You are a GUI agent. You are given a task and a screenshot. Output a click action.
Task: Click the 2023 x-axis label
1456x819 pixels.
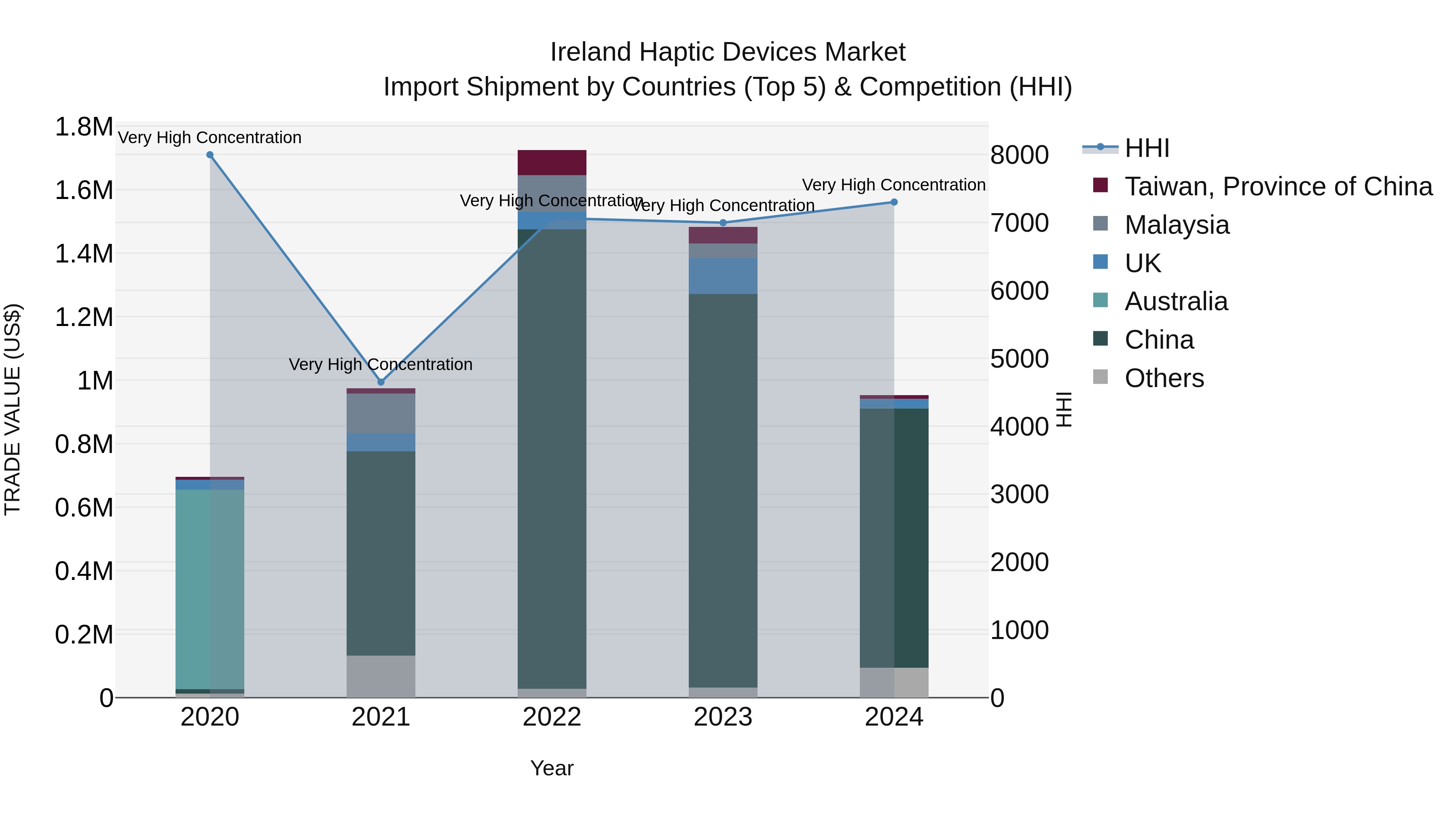723,717
